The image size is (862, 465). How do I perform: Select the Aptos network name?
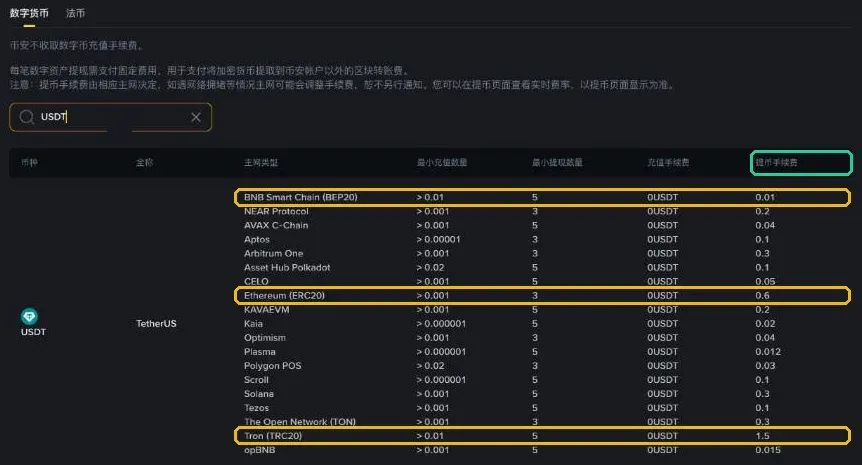tap(257, 240)
